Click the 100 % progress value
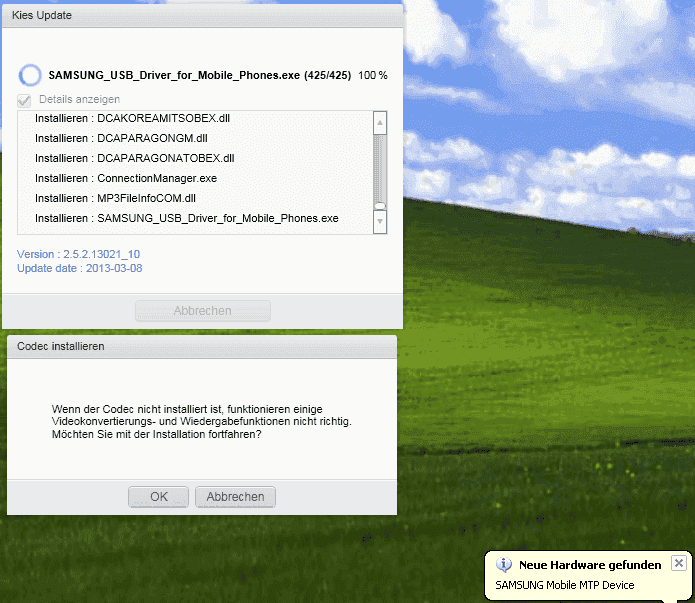Viewport: 695px width, 603px height. point(373,75)
